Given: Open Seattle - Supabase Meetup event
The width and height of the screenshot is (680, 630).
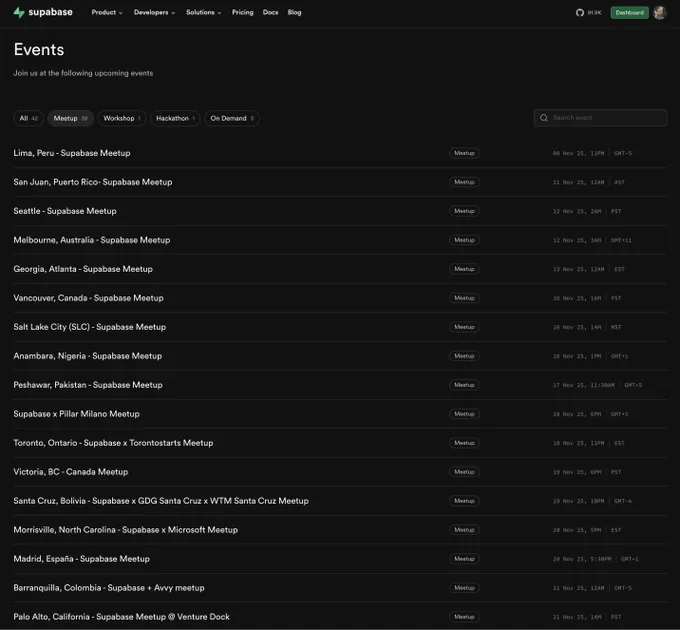Looking at the screenshot, I should pos(65,211).
